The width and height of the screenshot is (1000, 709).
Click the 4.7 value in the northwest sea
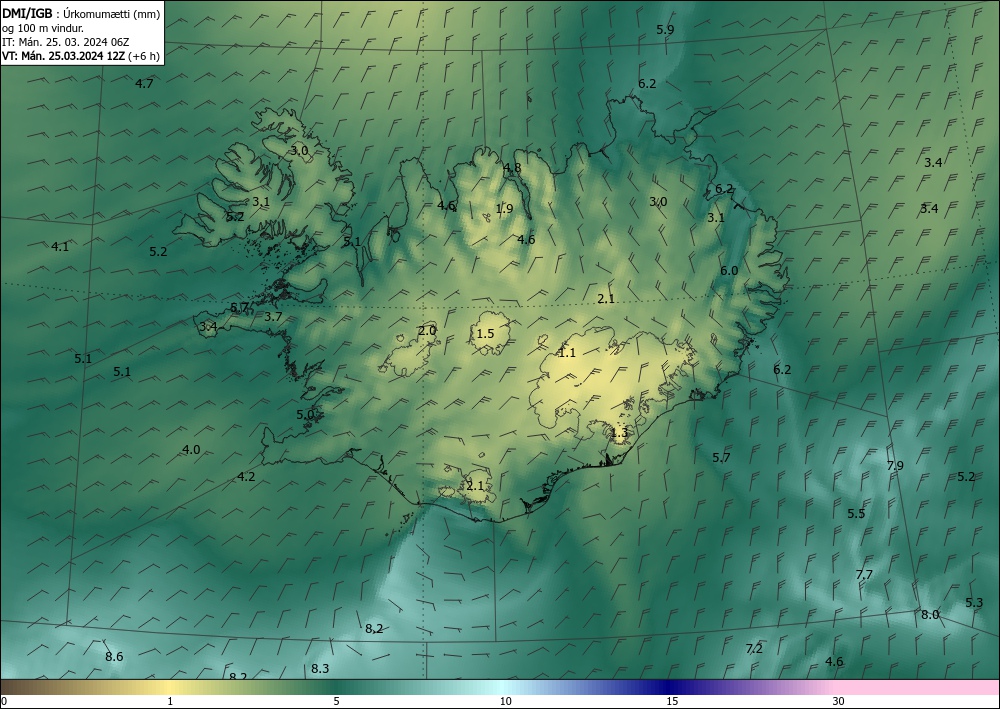[145, 84]
